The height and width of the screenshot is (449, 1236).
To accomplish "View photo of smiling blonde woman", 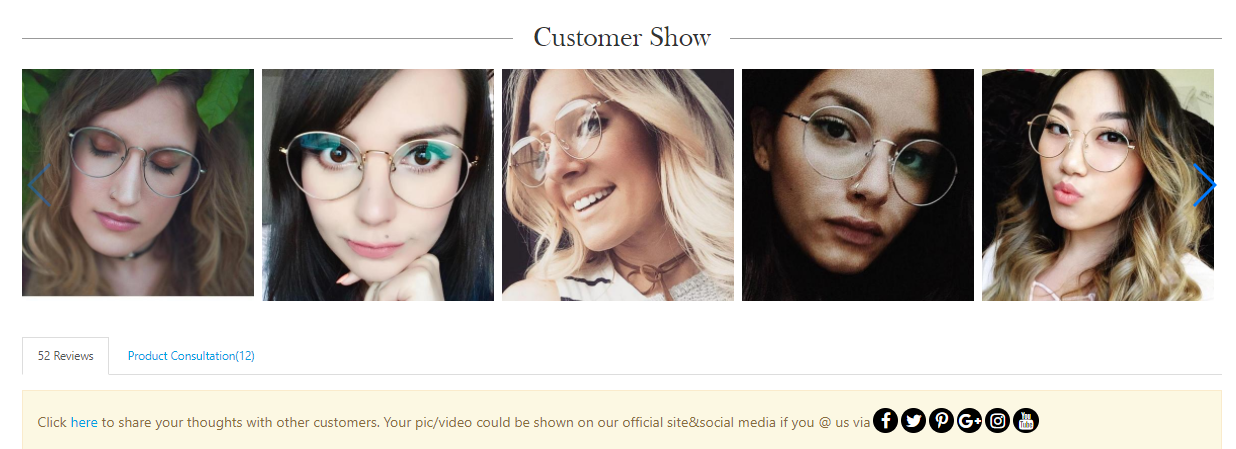I will (618, 185).
